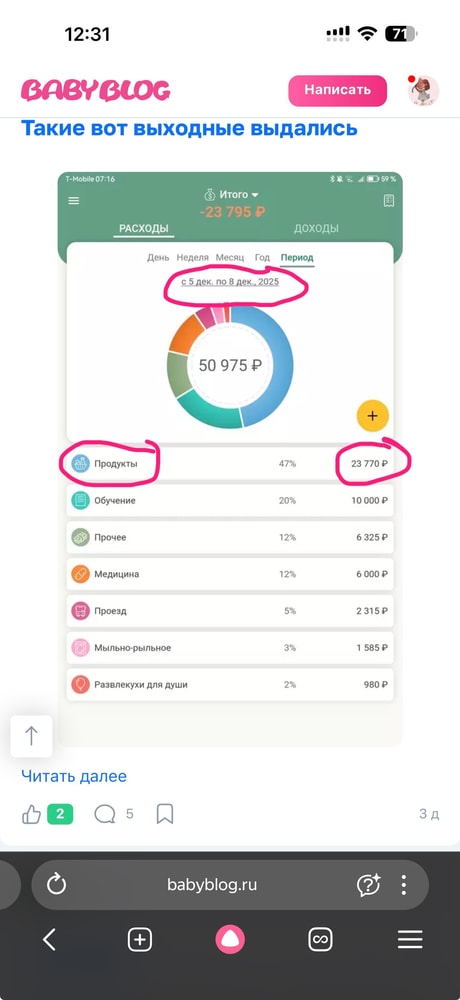Open the expense app screenshot image
The height and width of the screenshot is (1000, 460).
point(230,459)
